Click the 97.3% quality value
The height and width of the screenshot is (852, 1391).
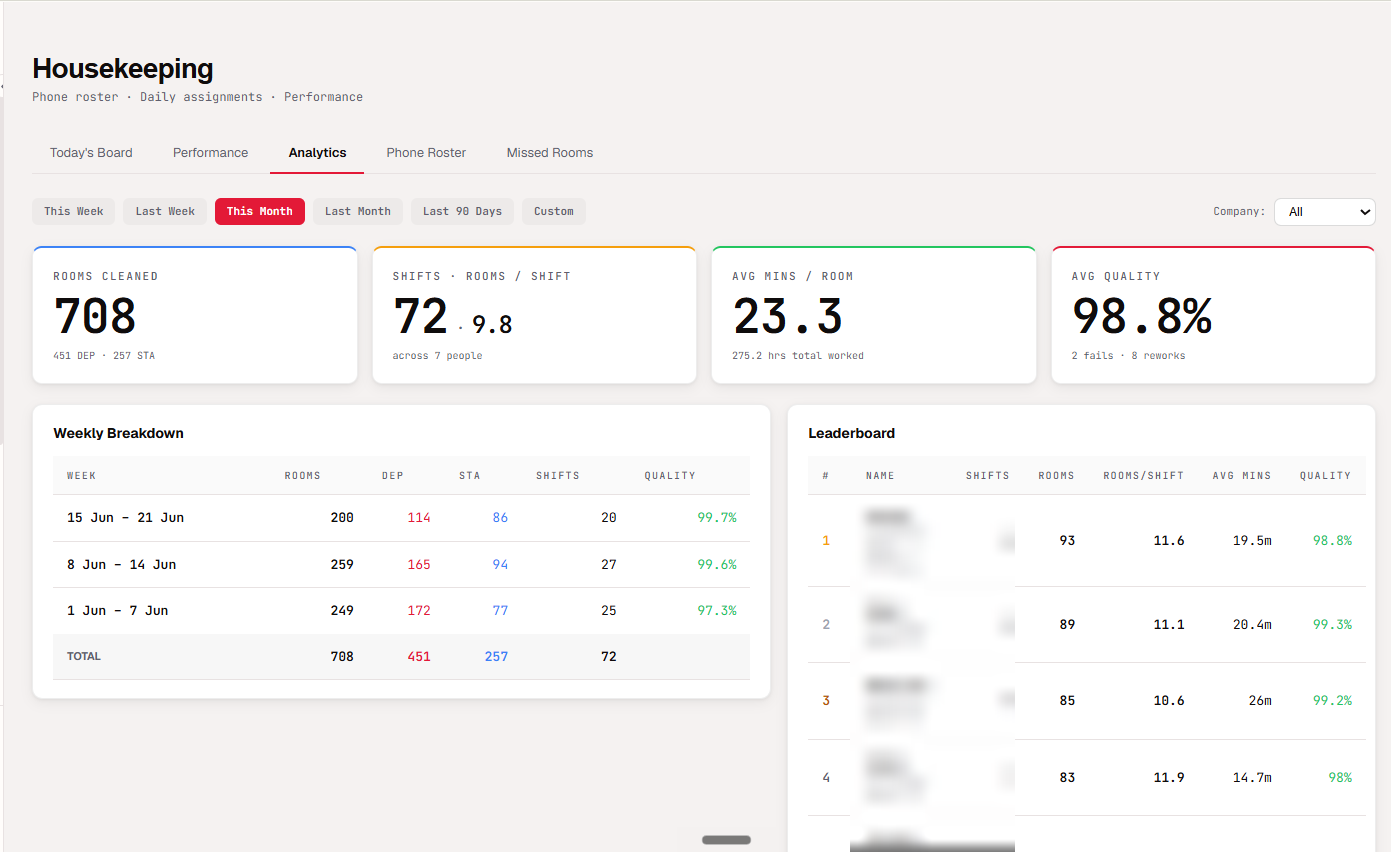point(717,610)
